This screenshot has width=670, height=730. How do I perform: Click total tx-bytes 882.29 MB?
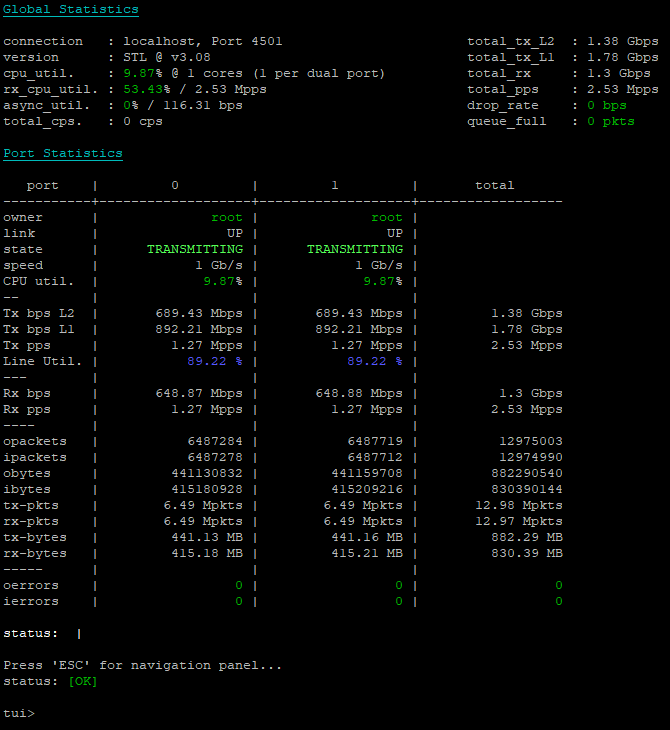[527, 537]
